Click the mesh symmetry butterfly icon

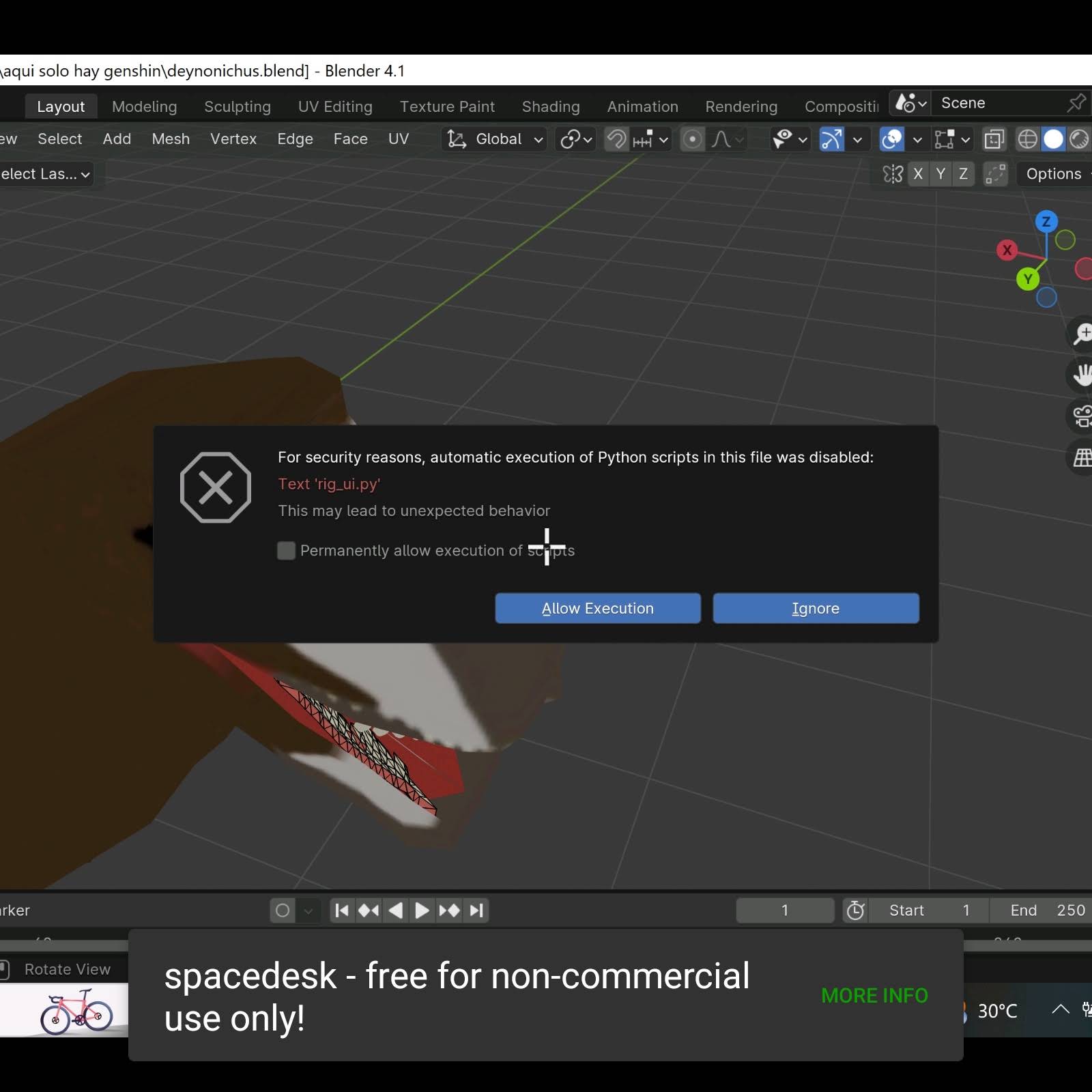tap(893, 174)
